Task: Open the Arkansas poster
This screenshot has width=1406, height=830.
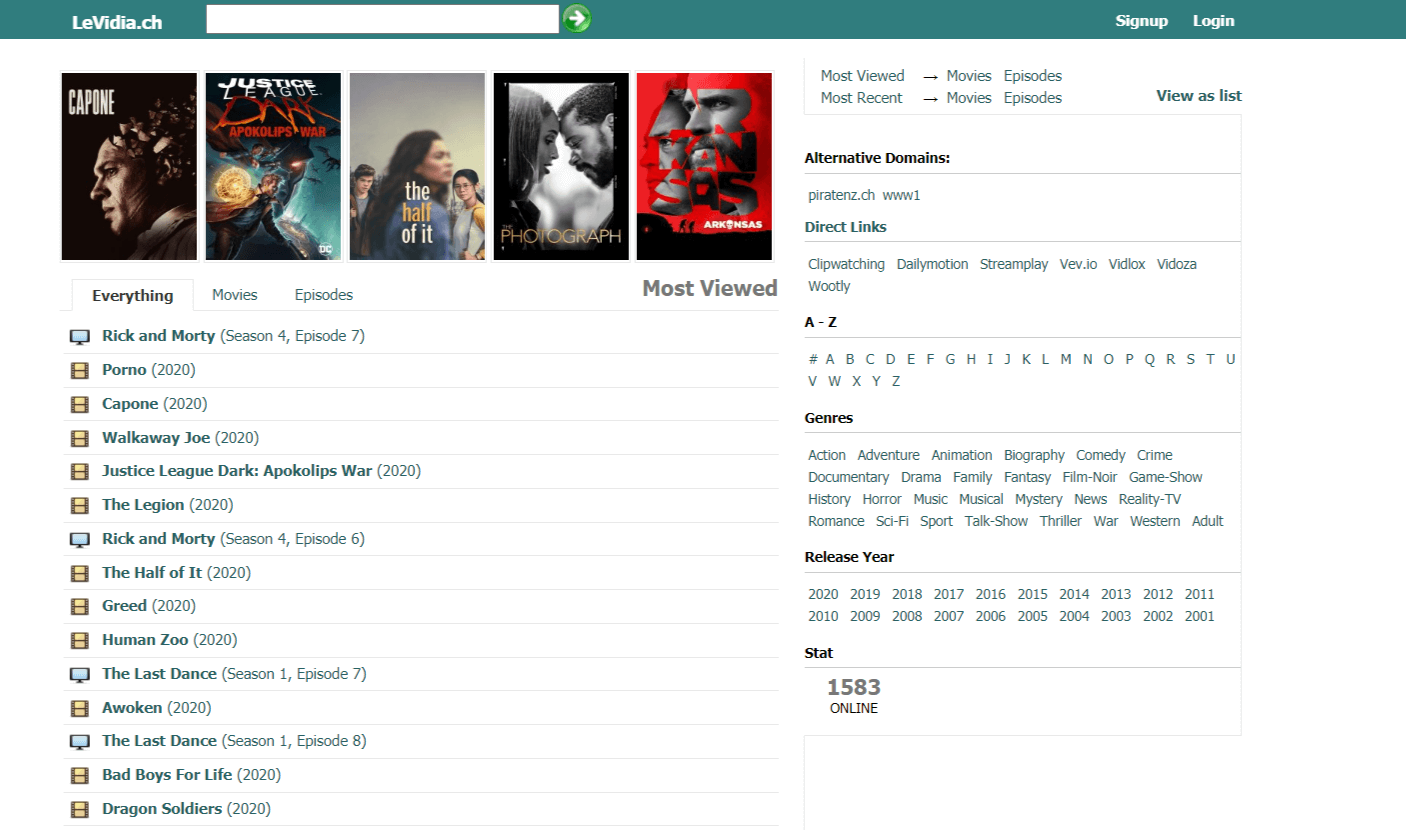Action: click(704, 166)
